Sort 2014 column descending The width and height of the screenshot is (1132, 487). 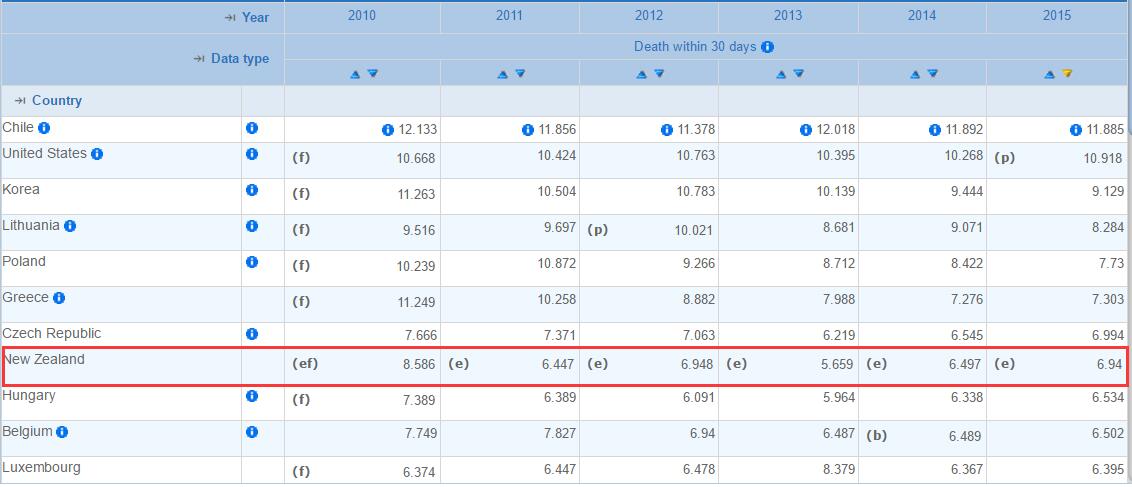(x=933, y=74)
